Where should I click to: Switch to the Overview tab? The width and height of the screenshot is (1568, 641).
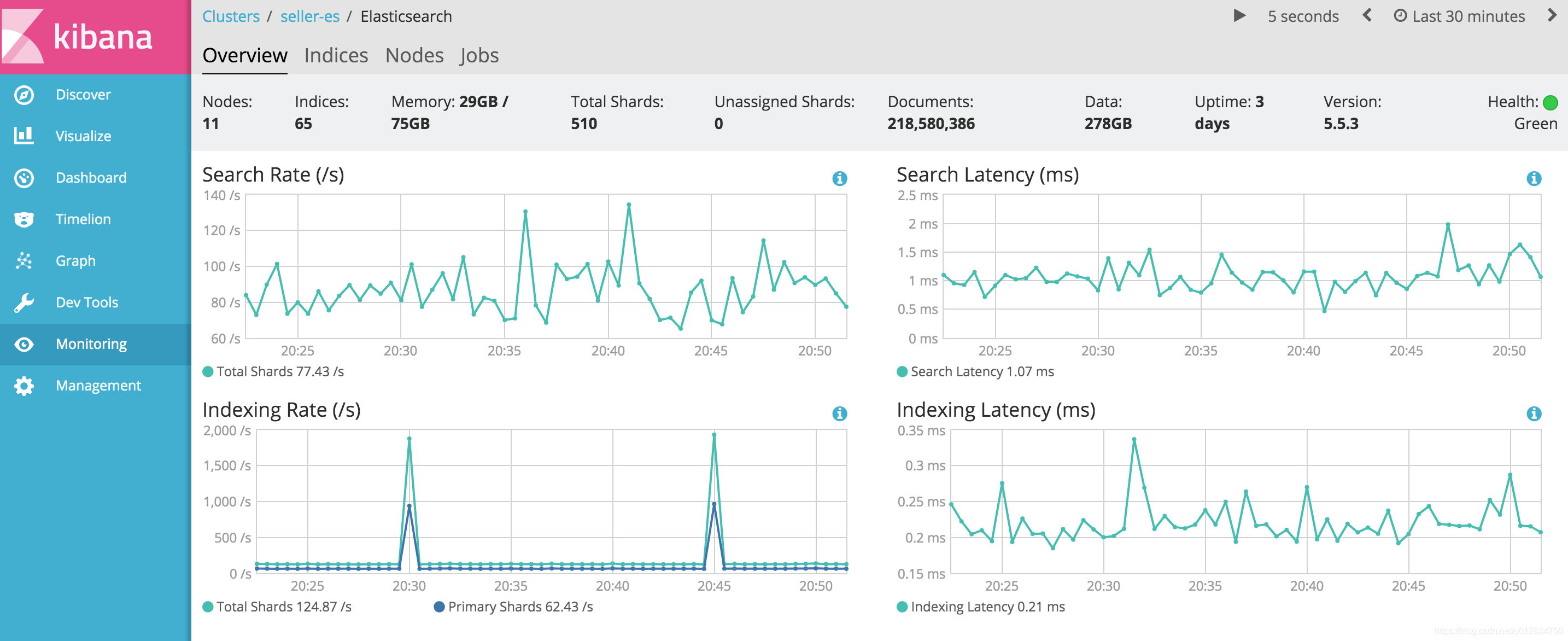coord(245,55)
